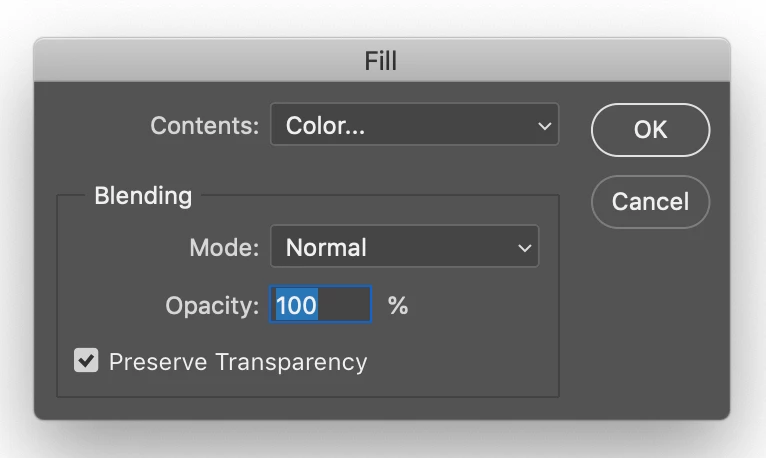
Task: Open the Contents dropdown
Action: pos(414,126)
